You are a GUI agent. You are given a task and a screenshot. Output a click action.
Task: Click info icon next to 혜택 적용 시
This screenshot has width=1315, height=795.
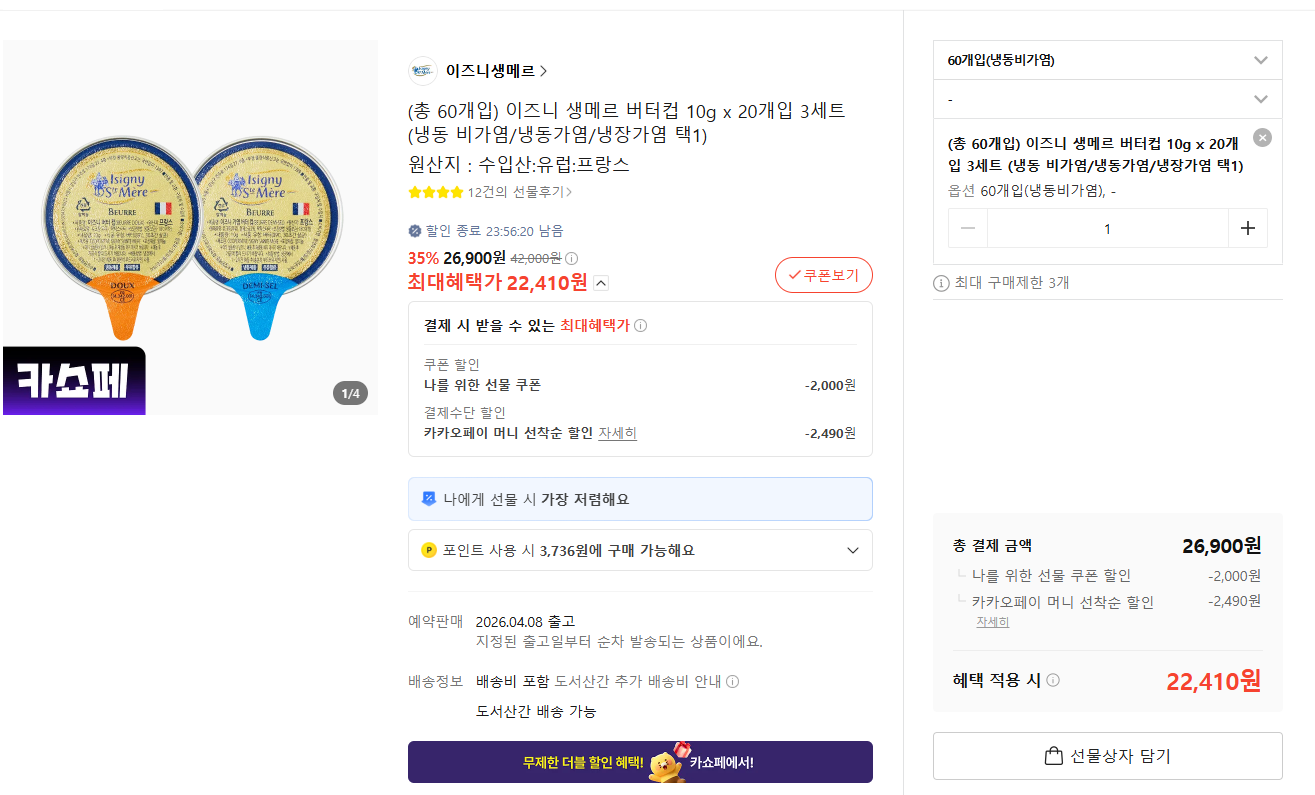1053,680
